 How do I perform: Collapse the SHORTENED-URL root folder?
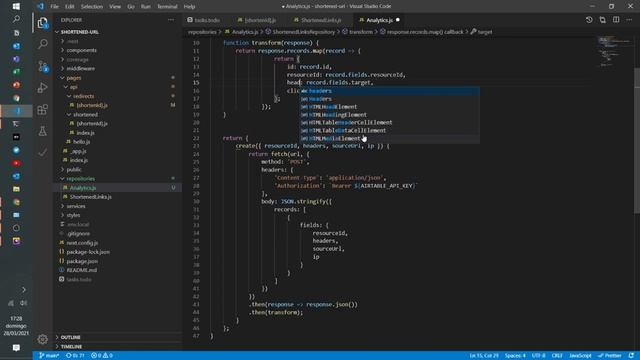tap(79, 32)
